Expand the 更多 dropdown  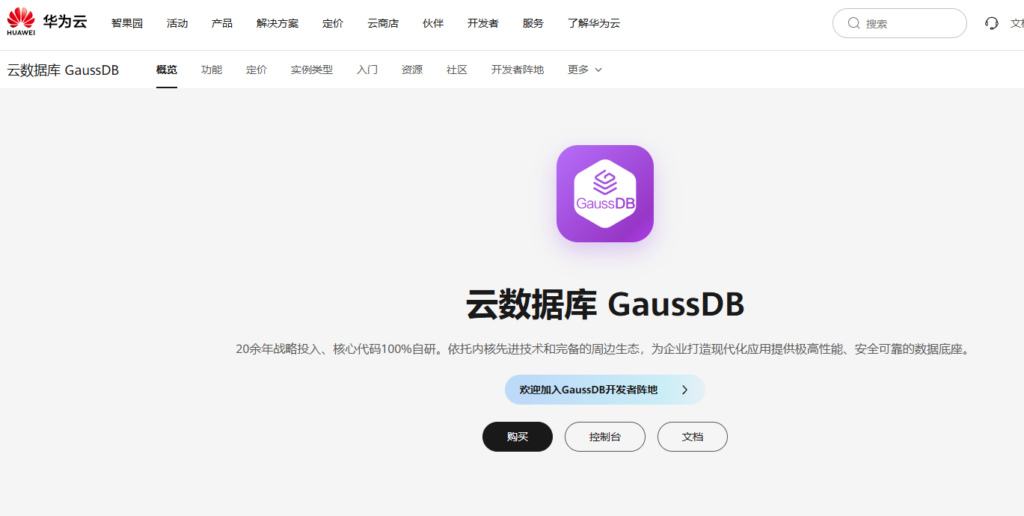(x=584, y=70)
